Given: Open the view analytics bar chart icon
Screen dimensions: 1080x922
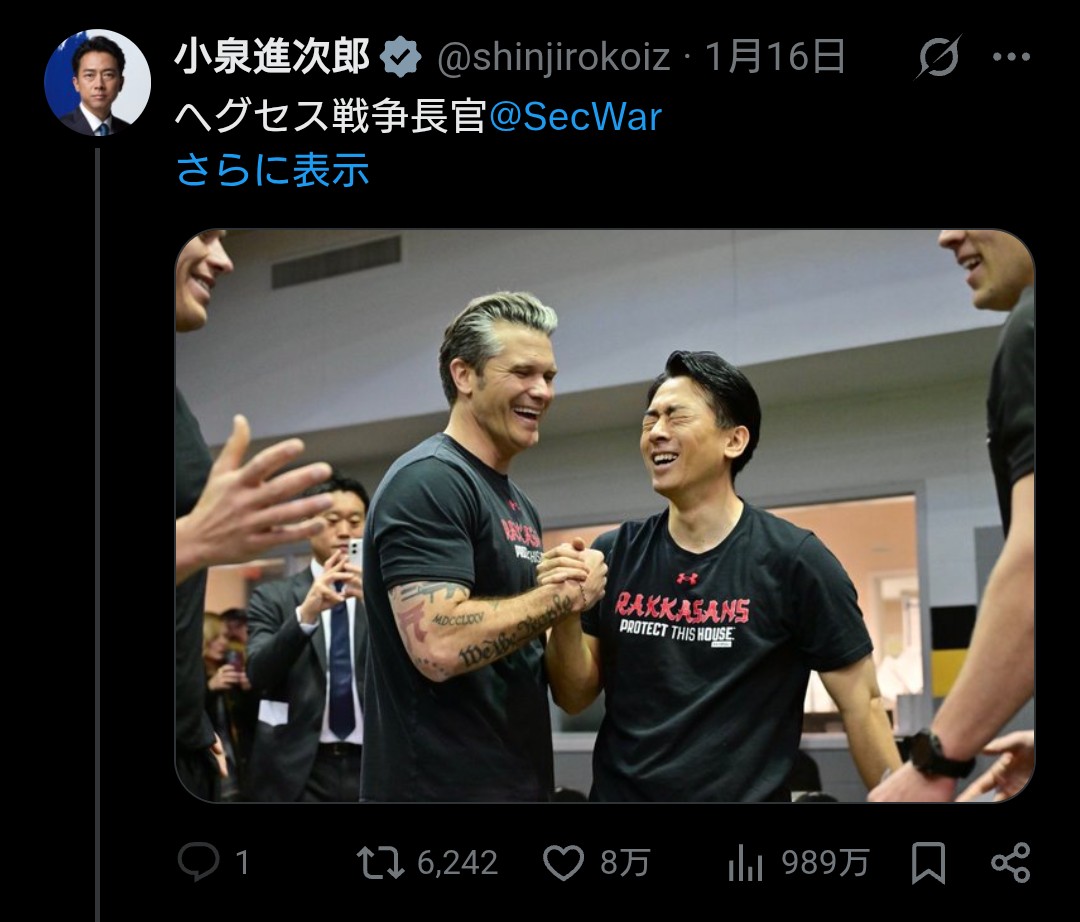Looking at the screenshot, I should point(745,863).
